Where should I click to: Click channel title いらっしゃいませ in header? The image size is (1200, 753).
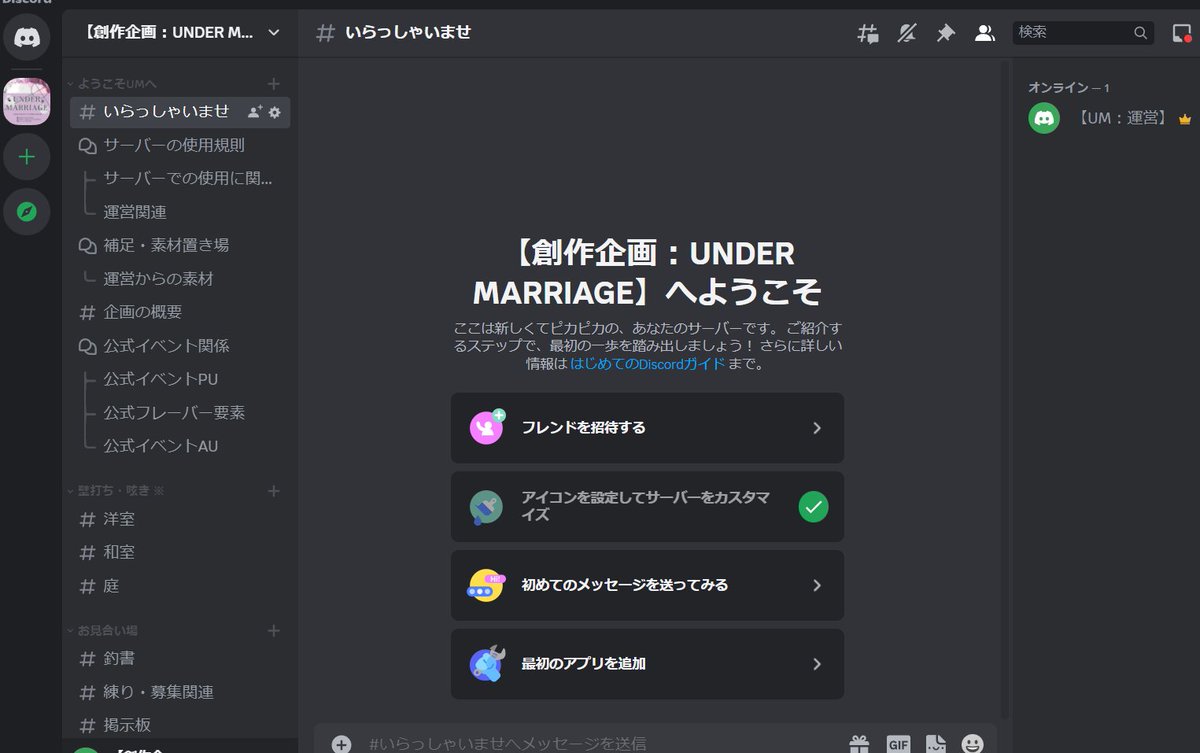[x=408, y=33]
